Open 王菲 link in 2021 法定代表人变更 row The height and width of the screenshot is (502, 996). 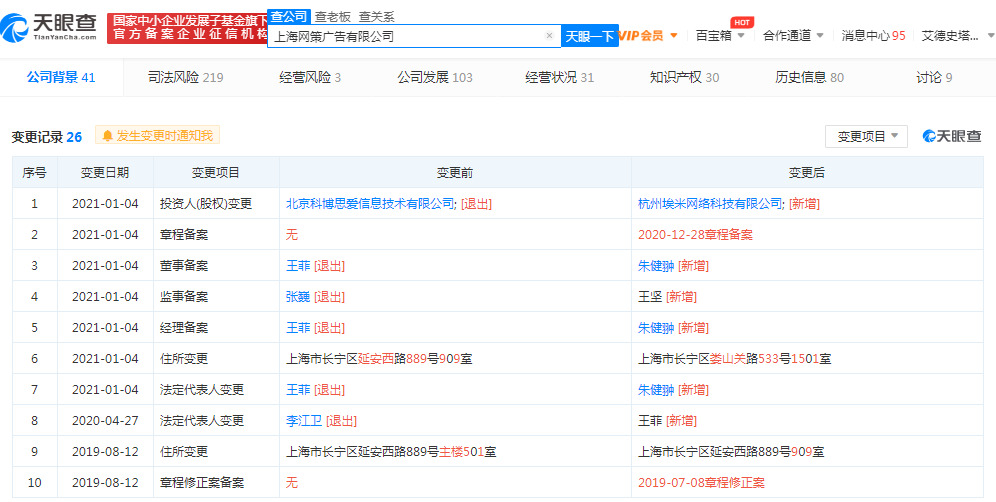pyautogui.click(x=298, y=390)
